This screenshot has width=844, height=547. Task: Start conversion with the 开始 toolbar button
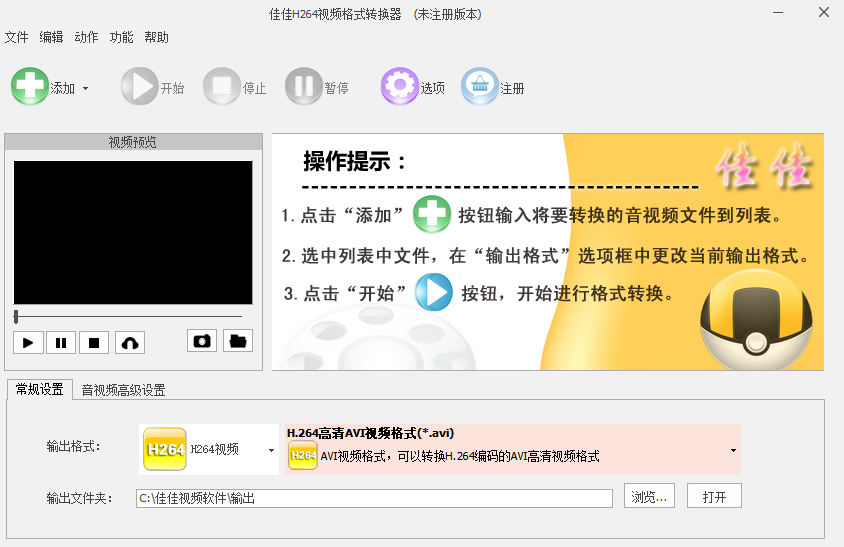pyautogui.click(x=153, y=86)
